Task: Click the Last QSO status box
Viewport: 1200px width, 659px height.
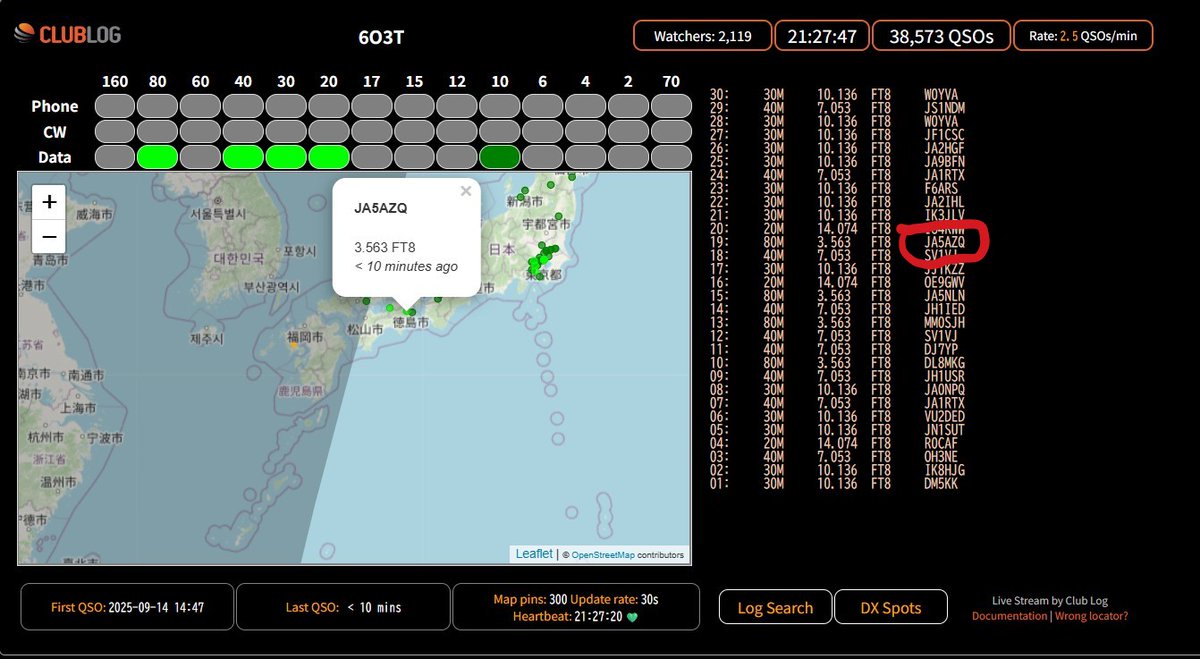Action: 344,607
